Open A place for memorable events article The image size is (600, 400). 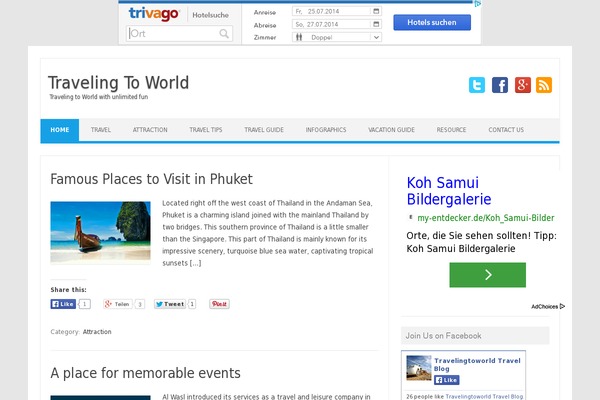click(145, 373)
